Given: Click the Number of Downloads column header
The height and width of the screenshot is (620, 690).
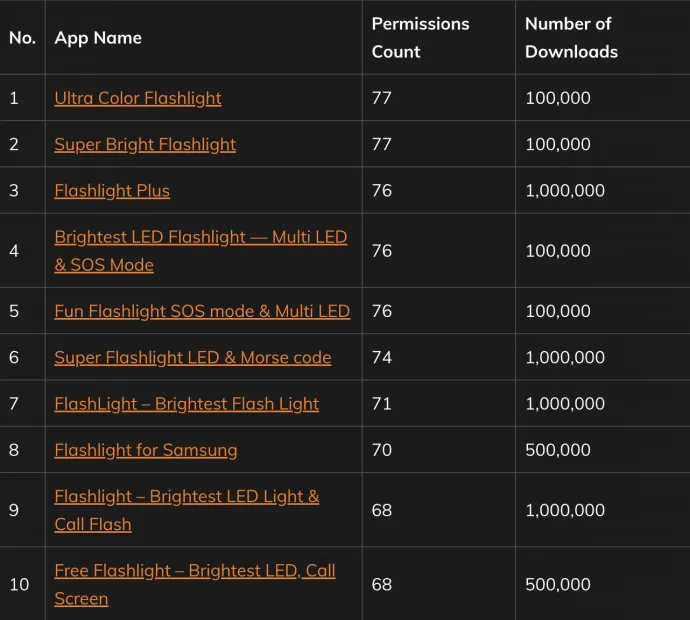Looking at the screenshot, I should (571, 38).
